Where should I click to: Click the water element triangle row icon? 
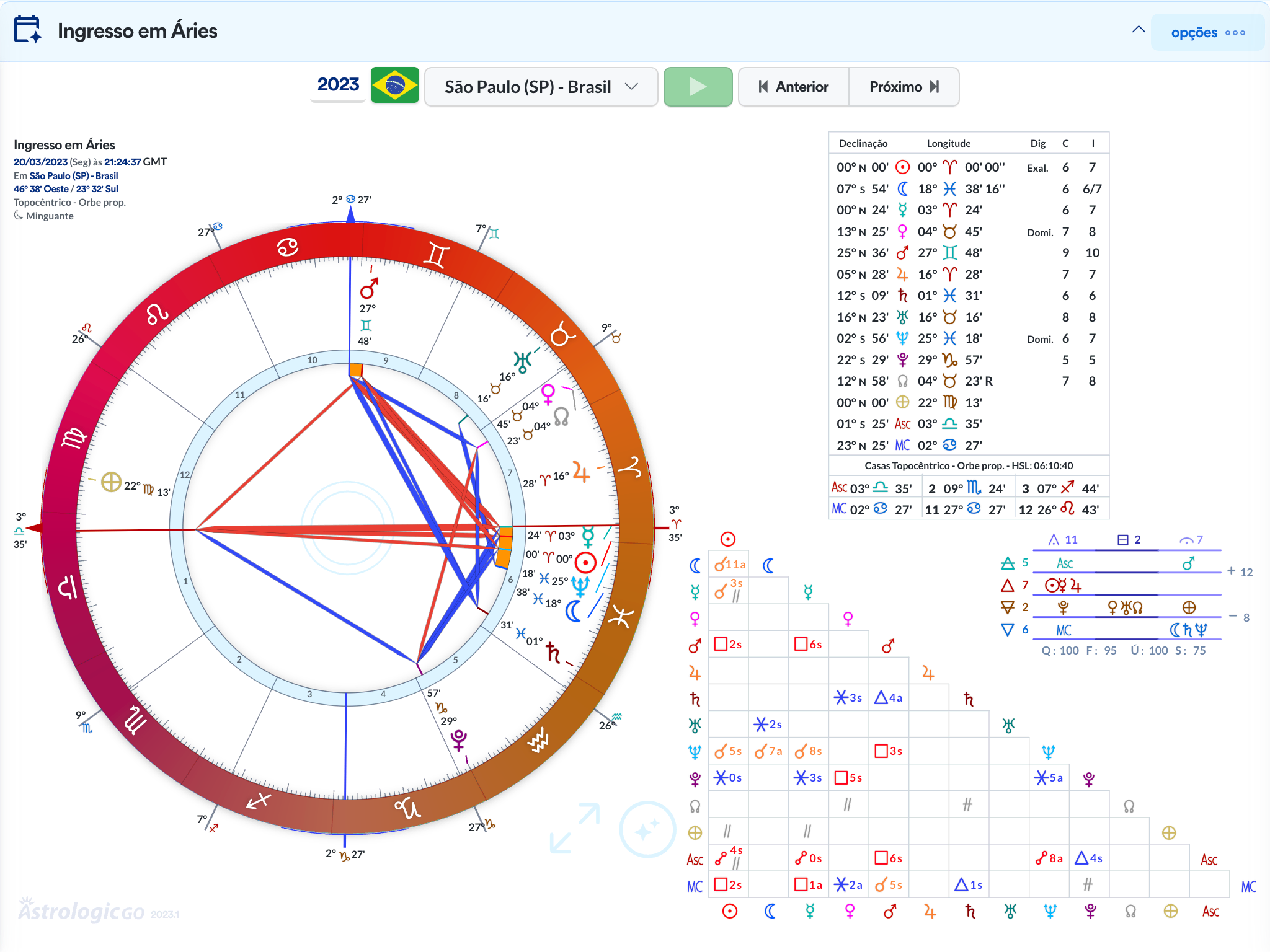point(1008,630)
